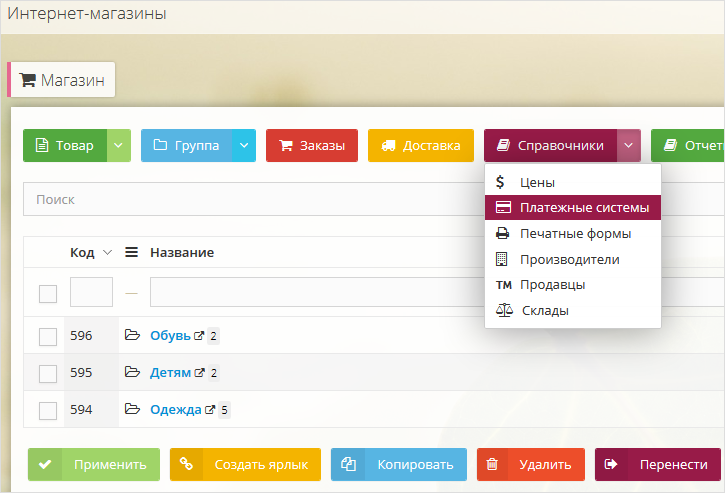This screenshot has width=725, height=493.
Task: Sort by the Код column header
Action: point(82,253)
